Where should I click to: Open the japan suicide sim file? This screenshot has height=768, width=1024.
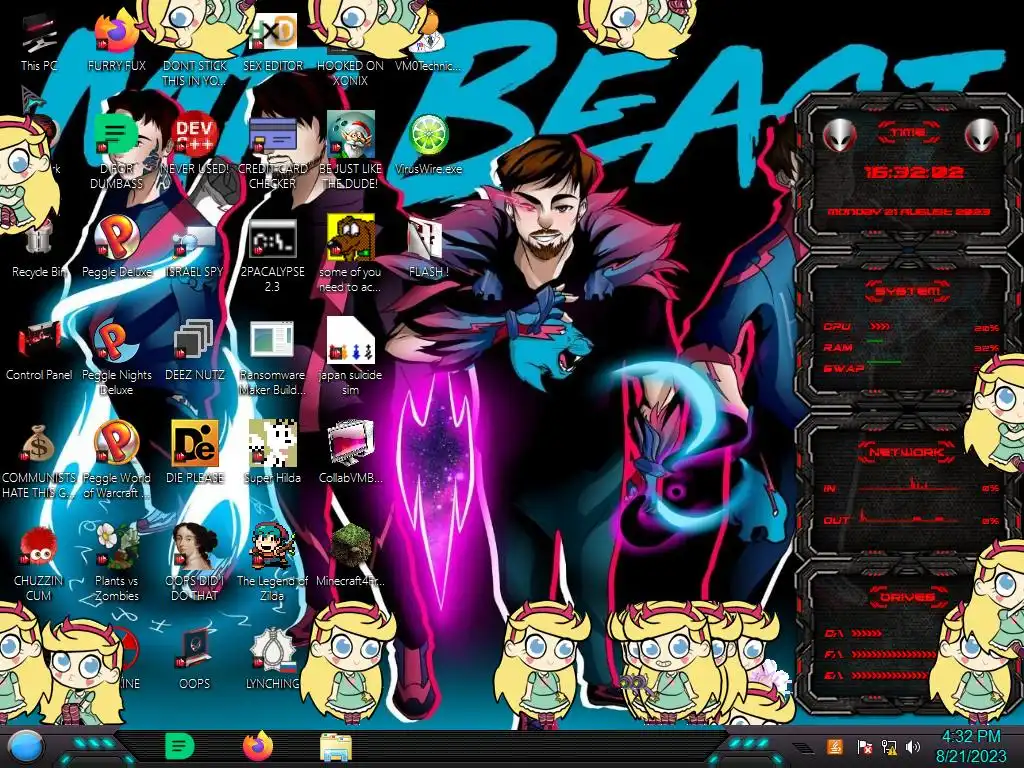point(351,358)
